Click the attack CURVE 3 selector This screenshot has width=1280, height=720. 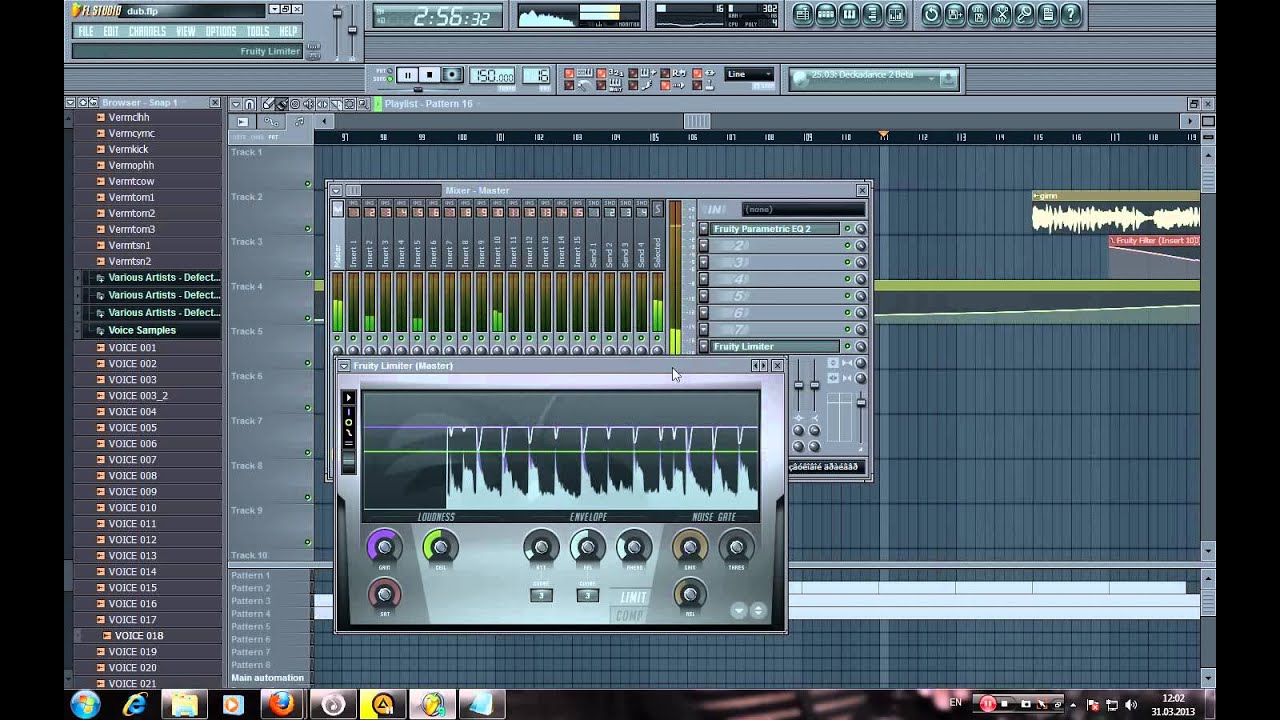tap(541, 595)
